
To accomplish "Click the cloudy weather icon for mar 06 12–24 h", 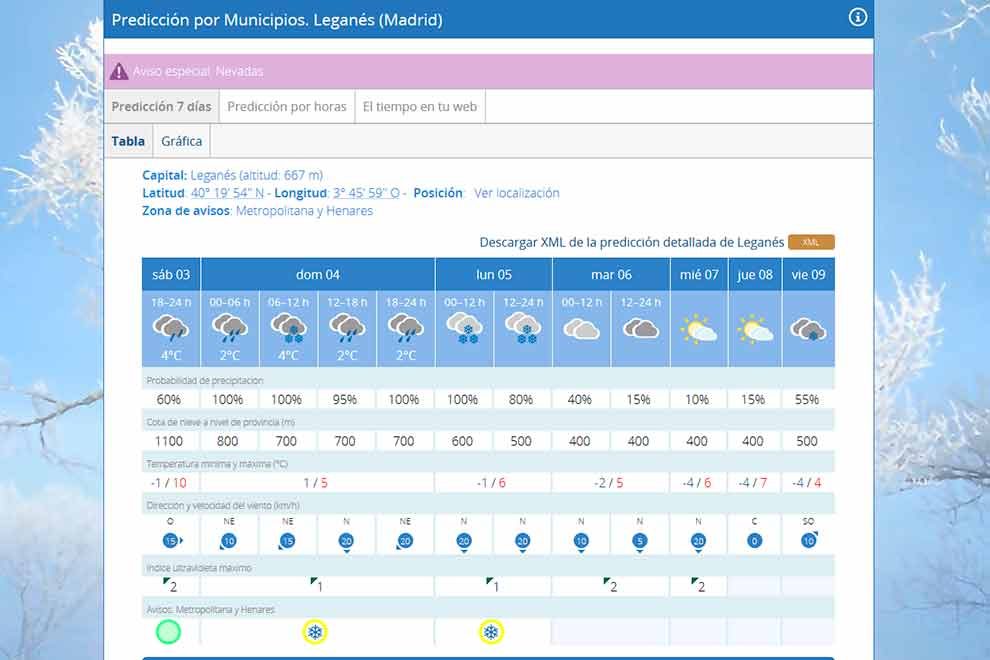I will coord(640,328).
